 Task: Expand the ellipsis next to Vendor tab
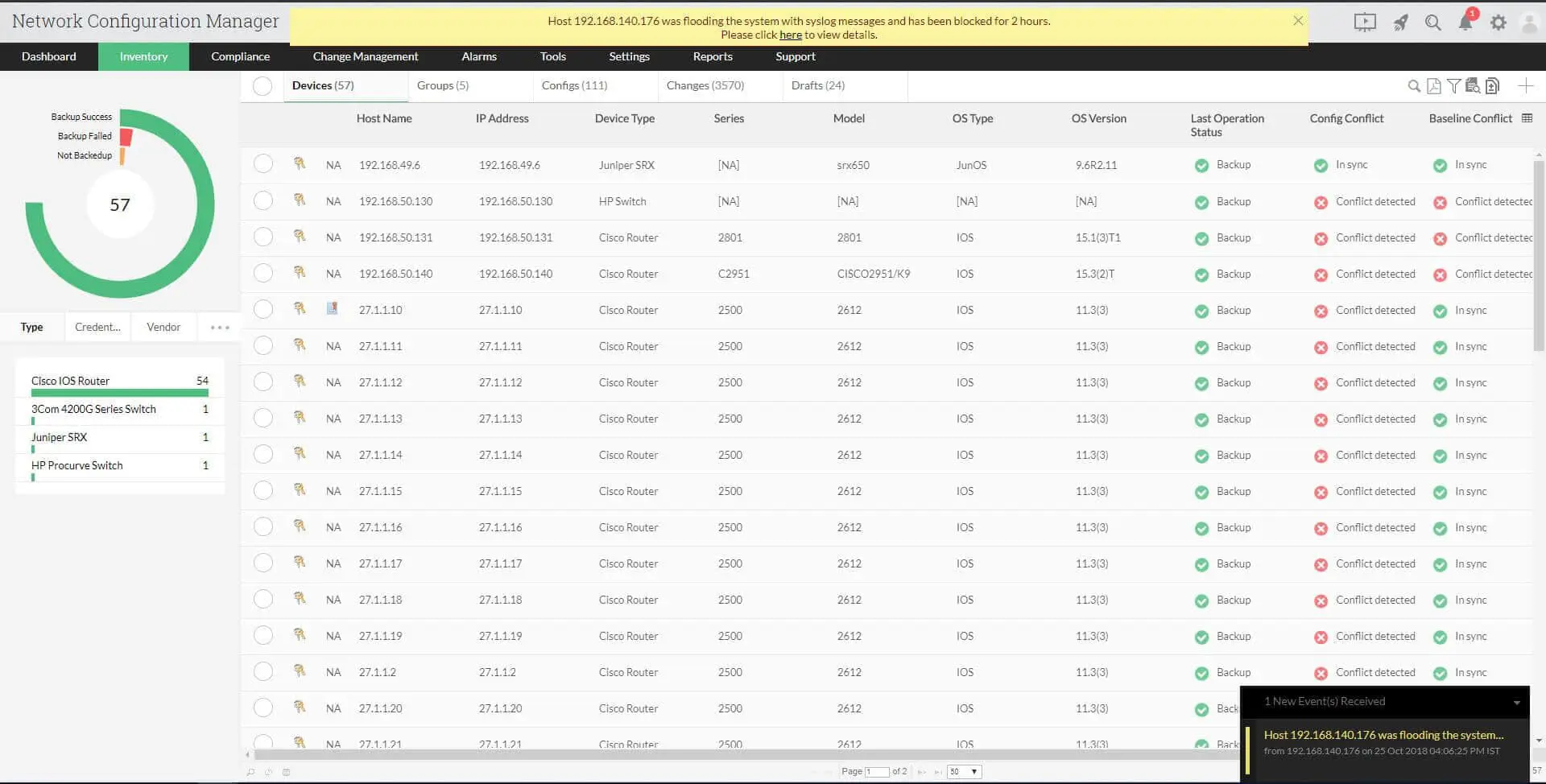218,327
